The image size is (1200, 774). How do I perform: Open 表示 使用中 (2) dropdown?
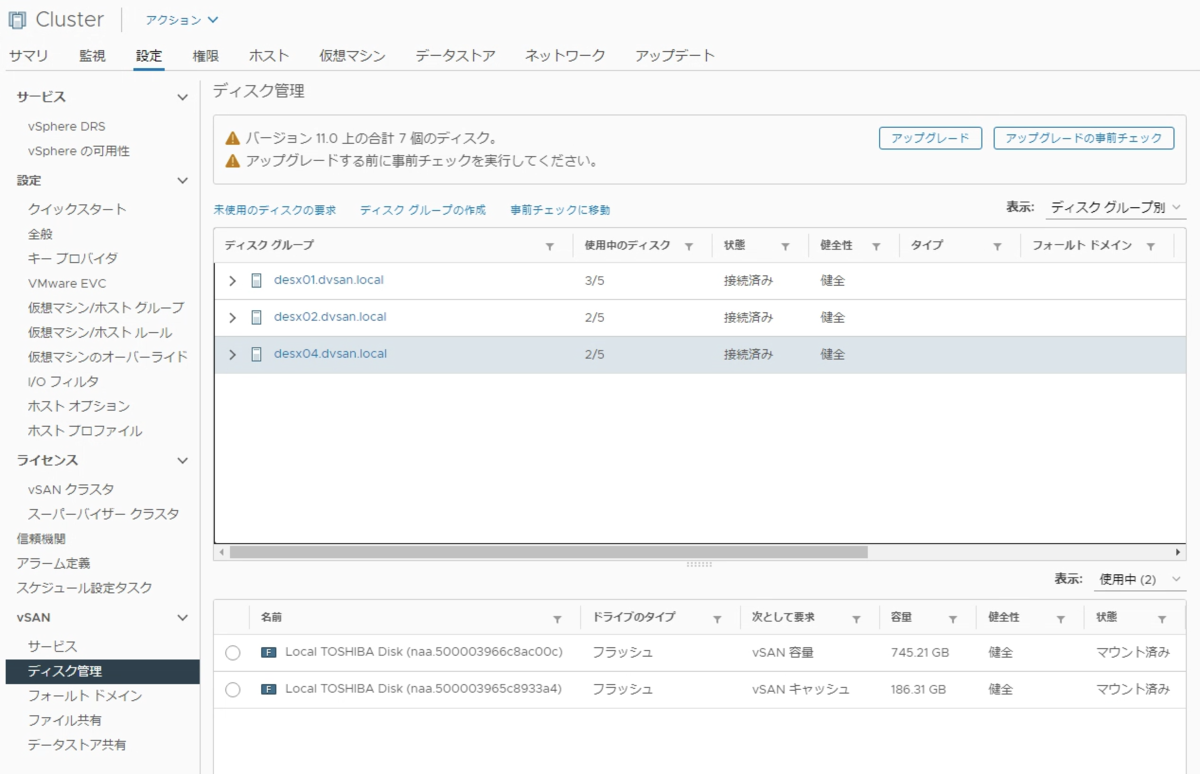tap(1139, 579)
